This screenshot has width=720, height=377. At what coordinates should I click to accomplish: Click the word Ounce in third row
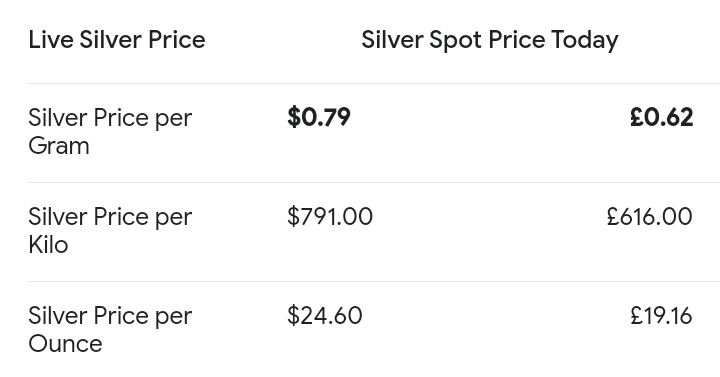(x=65, y=344)
